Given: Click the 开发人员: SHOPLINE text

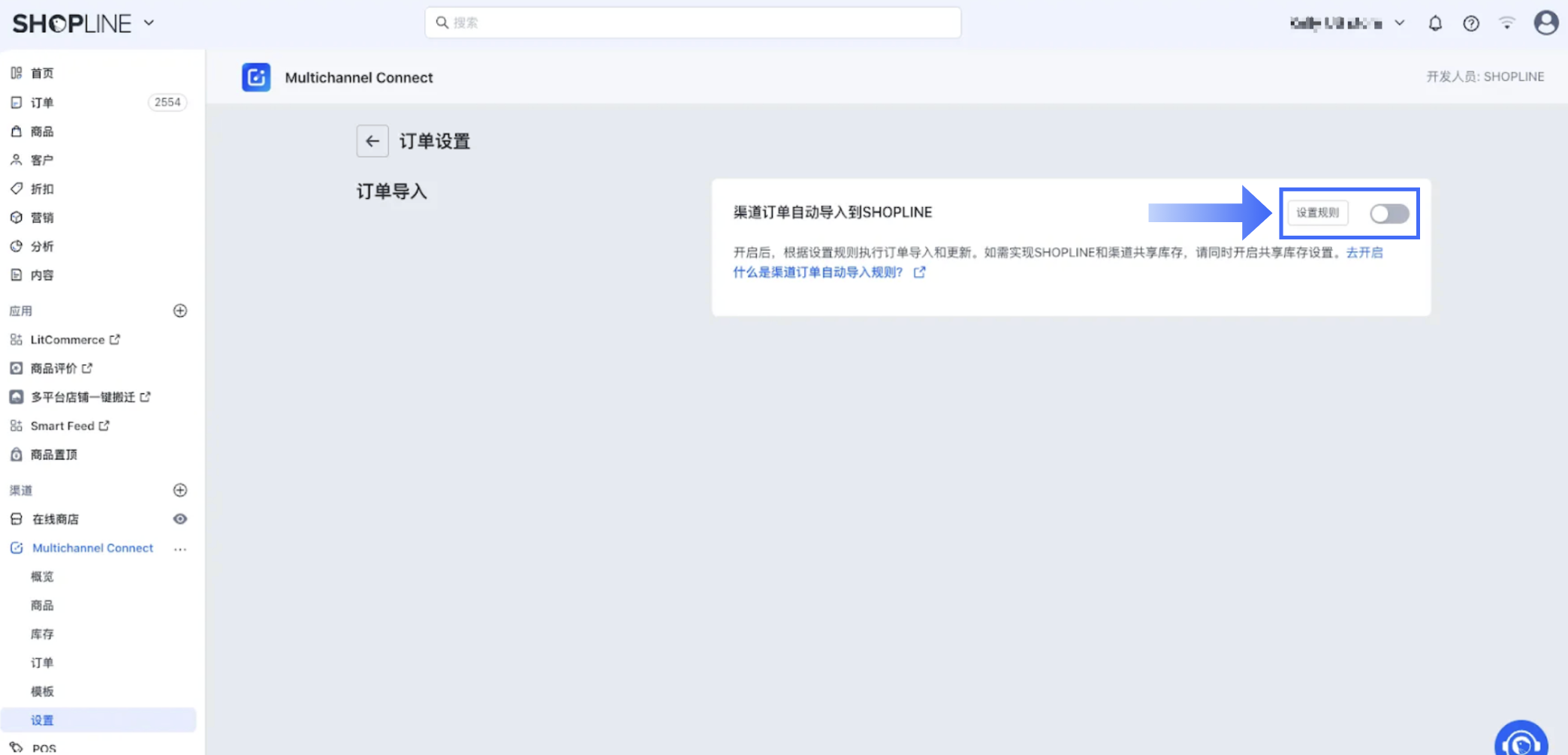Looking at the screenshot, I should [x=1485, y=77].
